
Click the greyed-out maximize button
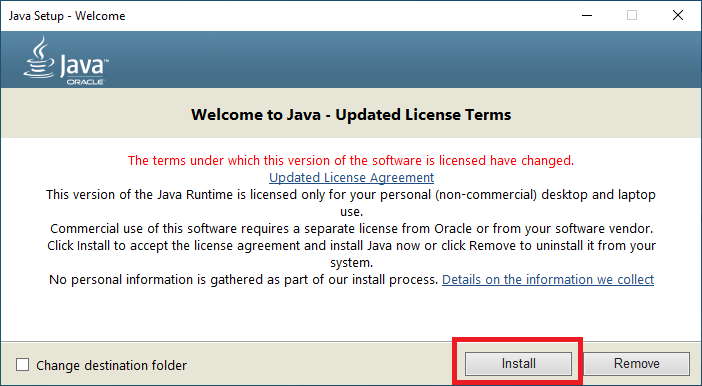coord(632,16)
